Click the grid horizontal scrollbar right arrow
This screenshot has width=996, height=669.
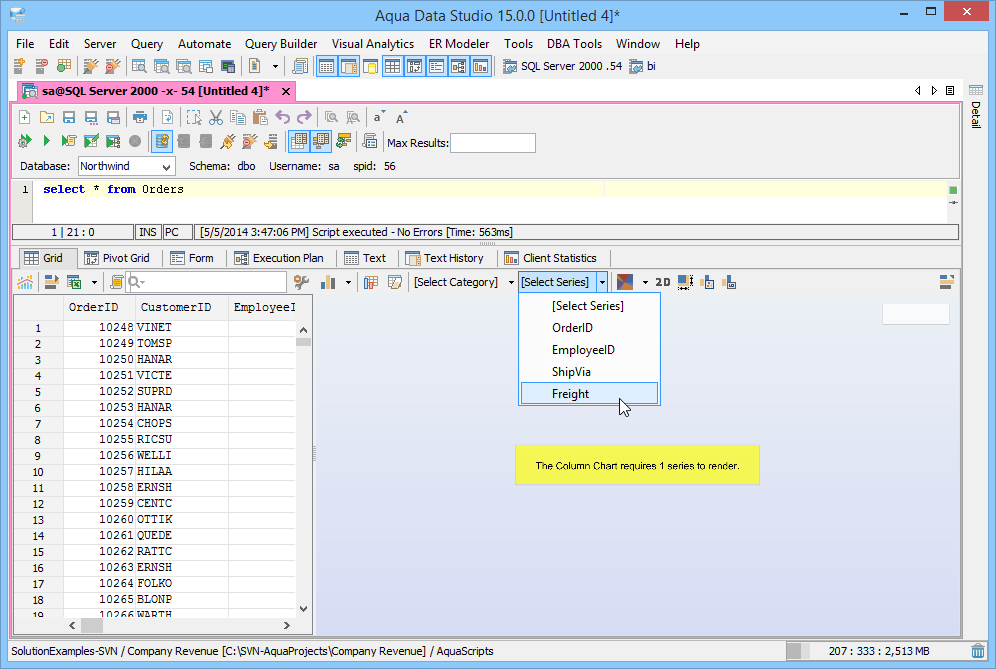click(286, 626)
